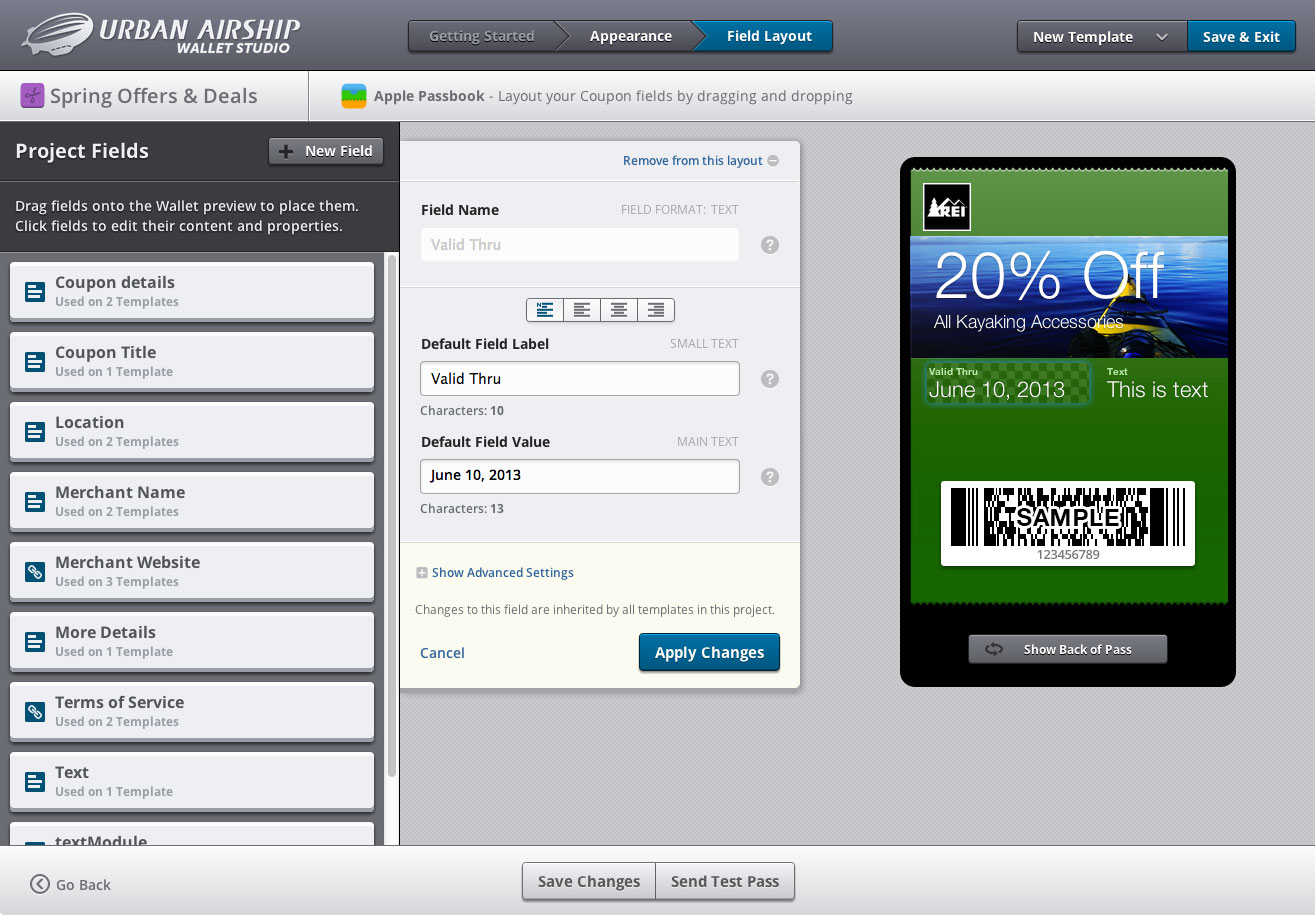Select the Merchant Website field card
Viewport: 1315px width, 915px height.
coord(192,572)
